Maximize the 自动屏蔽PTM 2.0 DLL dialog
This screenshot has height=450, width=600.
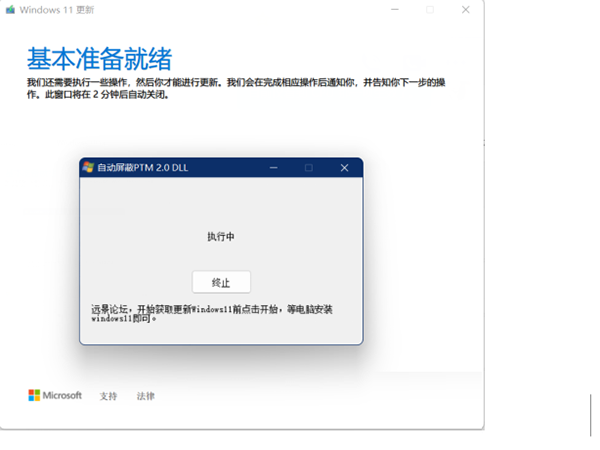pyautogui.click(x=309, y=168)
